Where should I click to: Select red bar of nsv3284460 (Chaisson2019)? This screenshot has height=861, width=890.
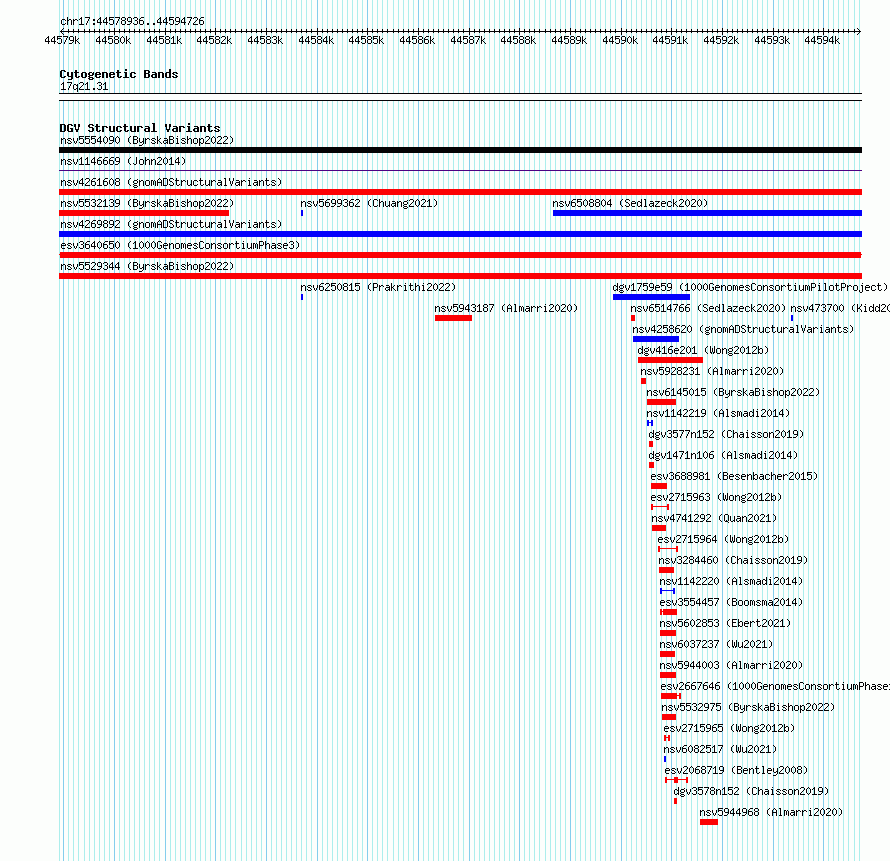666,570
